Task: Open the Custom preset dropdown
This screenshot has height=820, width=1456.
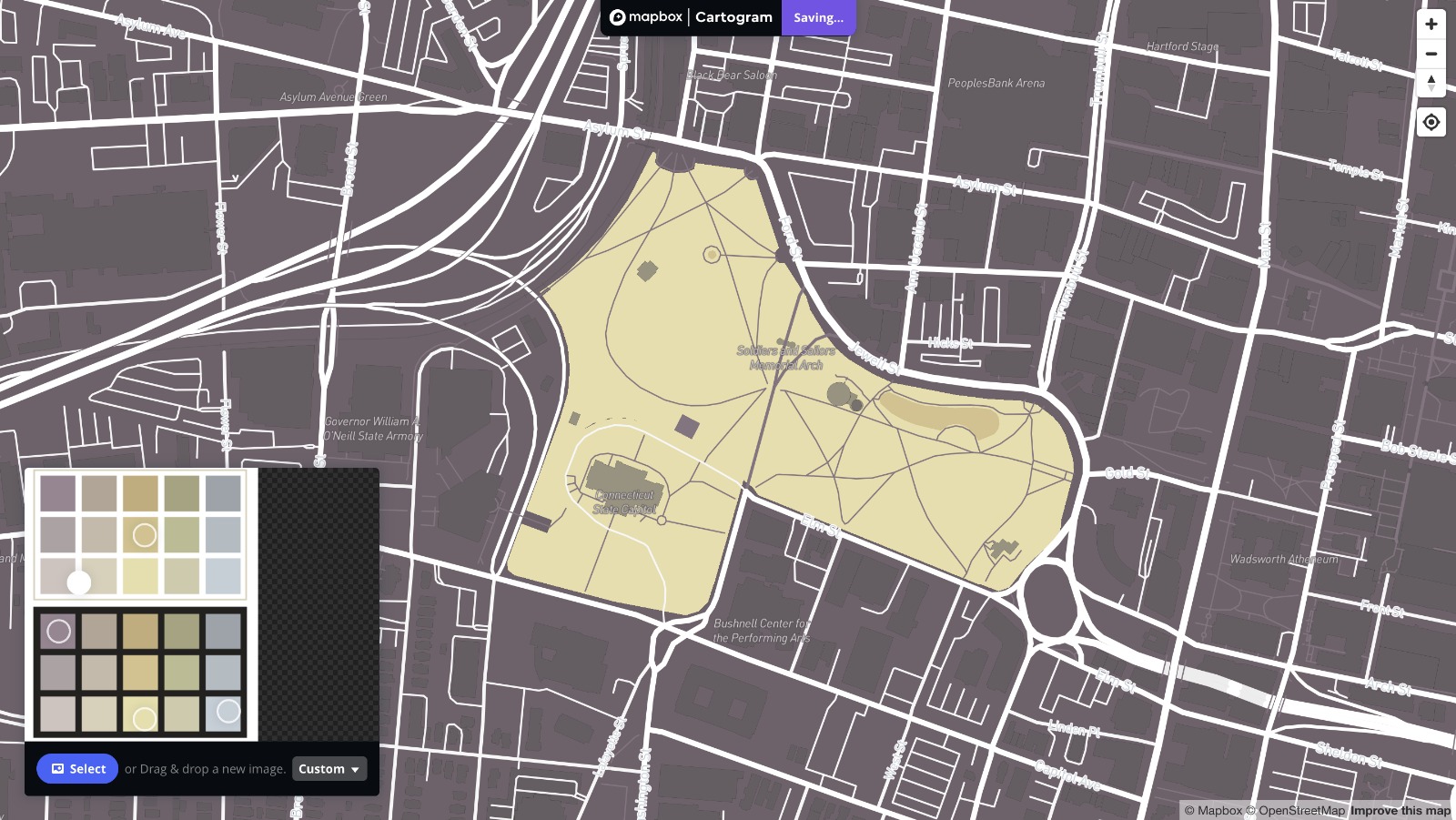Action: (x=329, y=769)
